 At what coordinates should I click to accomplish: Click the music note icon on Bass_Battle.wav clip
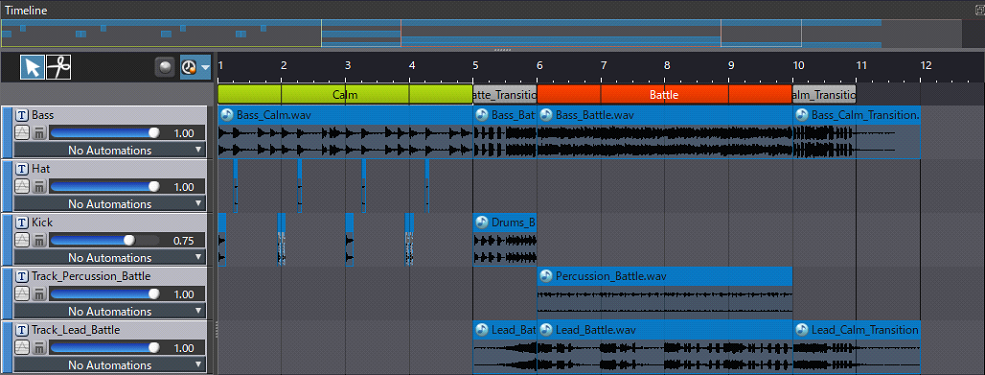[546, 116]
